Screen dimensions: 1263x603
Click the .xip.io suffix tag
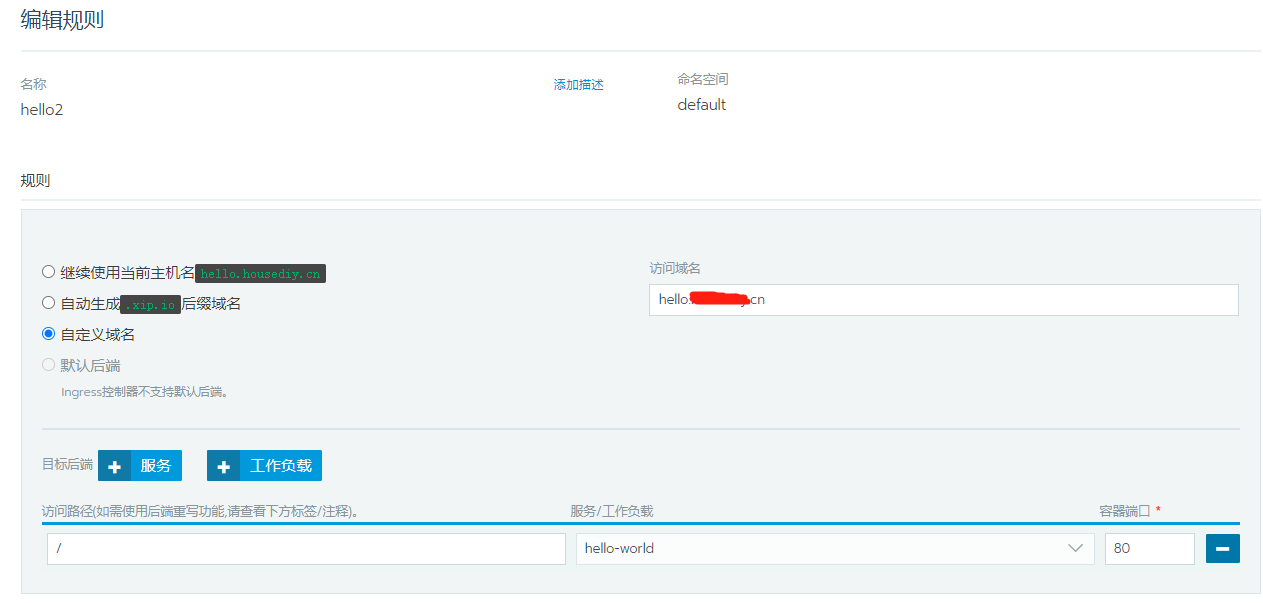150,304
